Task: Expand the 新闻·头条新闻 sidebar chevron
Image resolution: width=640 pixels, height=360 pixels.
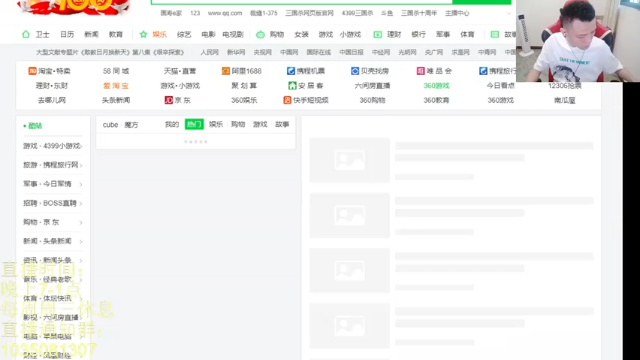Action: click(x=81, y=242)
